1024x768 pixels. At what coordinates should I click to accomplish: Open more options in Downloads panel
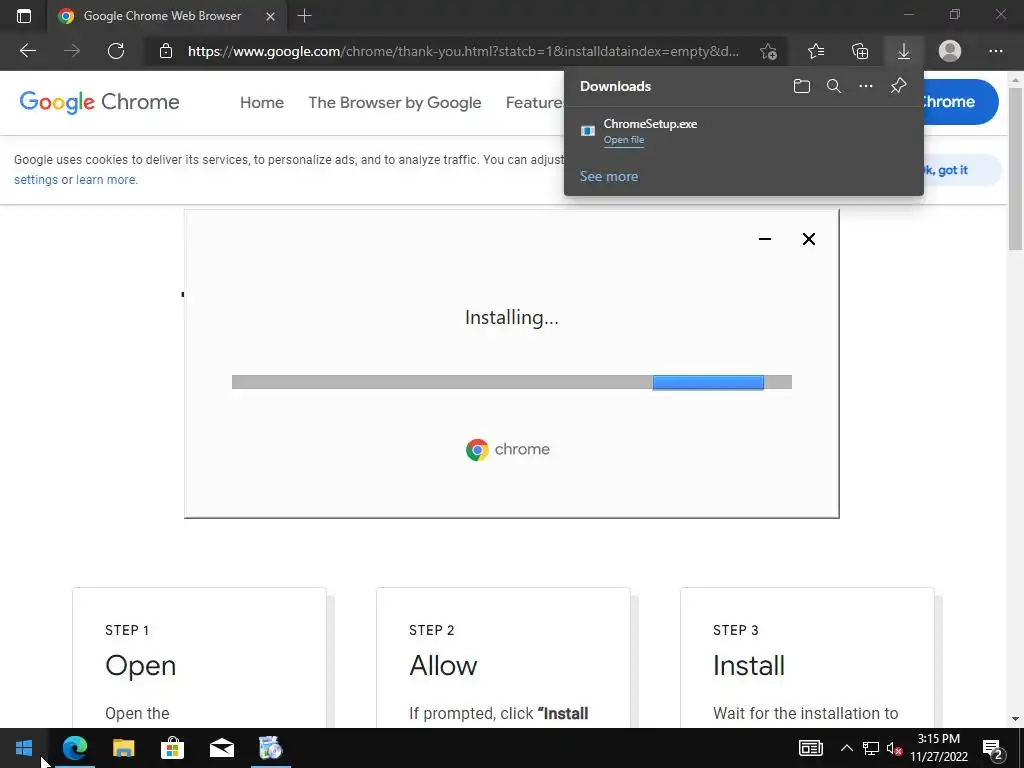click(x=866, y=86)
